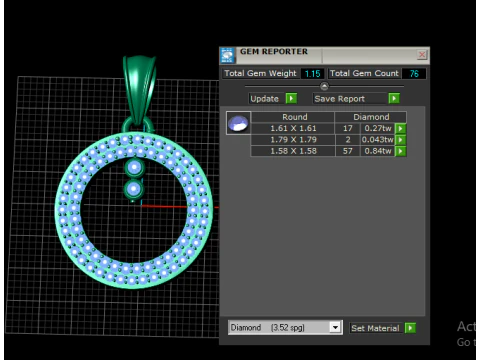Viewport: 480px width, 360px height.
Task: Click the Gem Reporter logo icon
Action: point(227,55)
